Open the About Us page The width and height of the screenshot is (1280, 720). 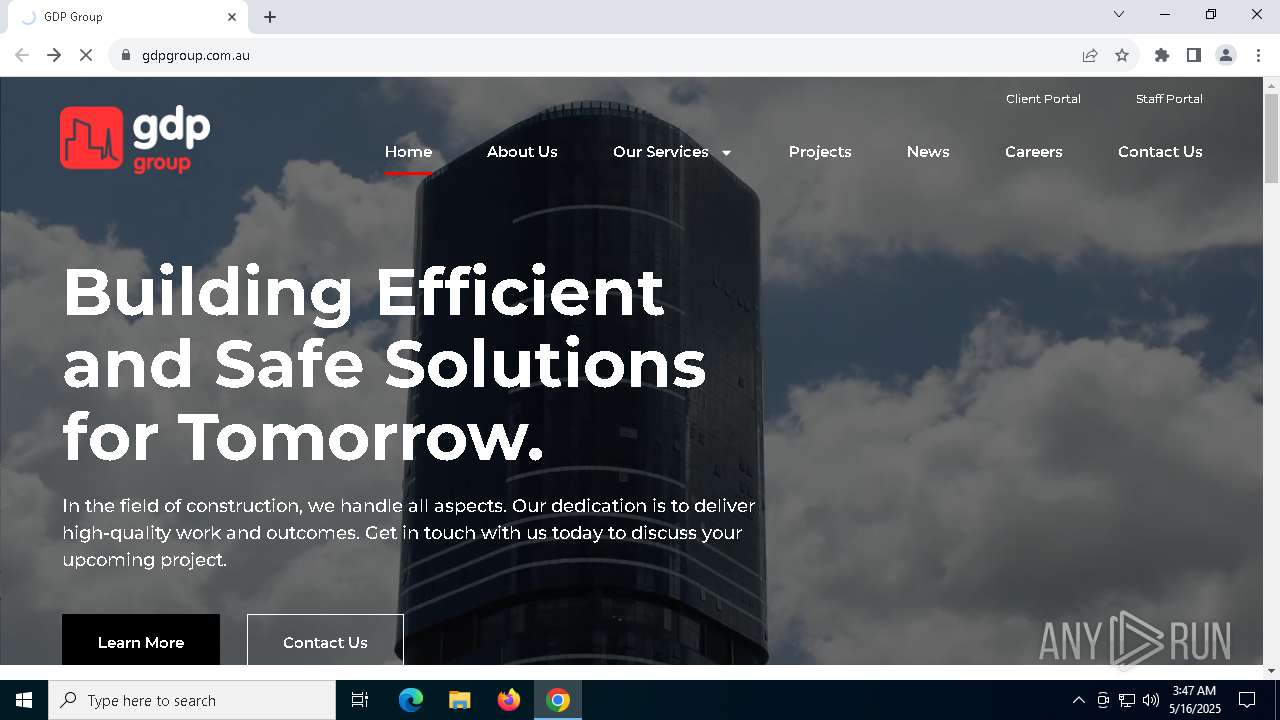click(x=522, y=152)
